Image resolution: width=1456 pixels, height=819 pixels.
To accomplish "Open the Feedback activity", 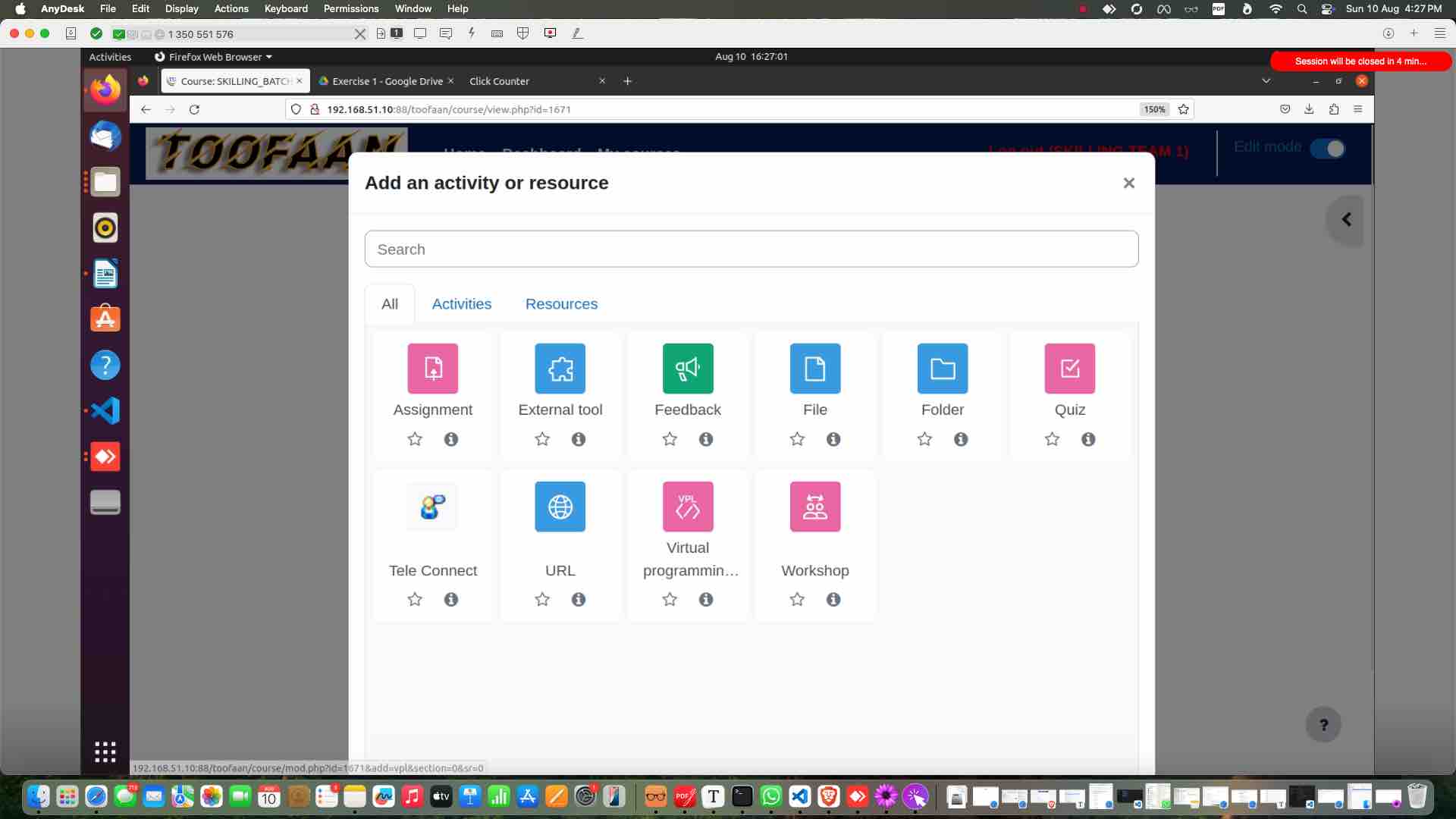I will pos(687,369).
